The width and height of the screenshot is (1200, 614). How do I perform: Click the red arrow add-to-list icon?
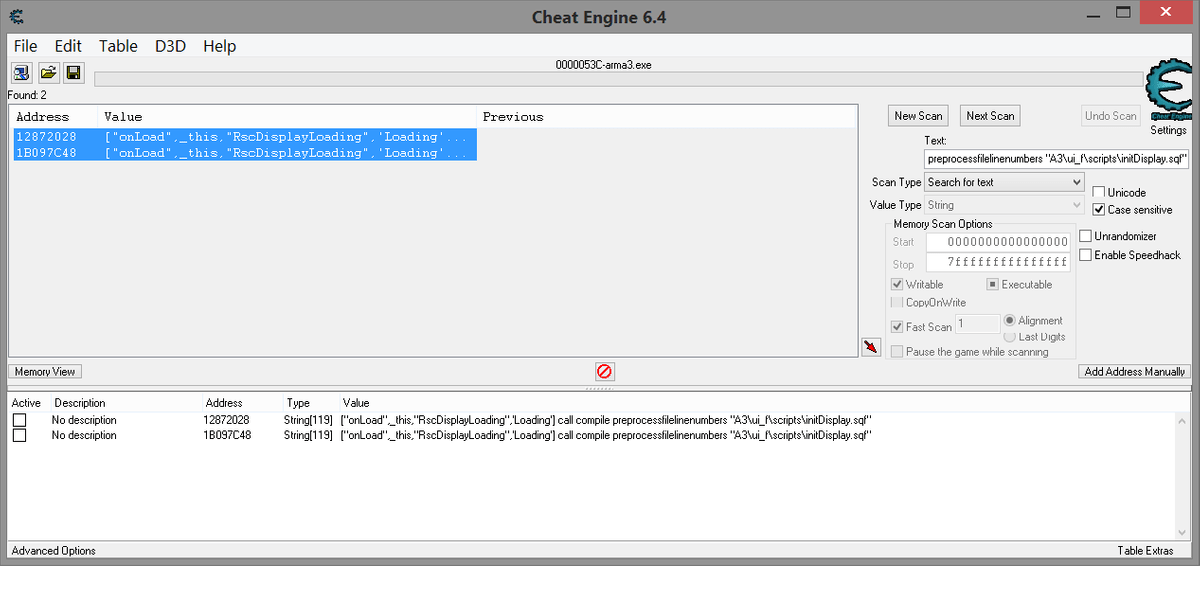(871, 346)
